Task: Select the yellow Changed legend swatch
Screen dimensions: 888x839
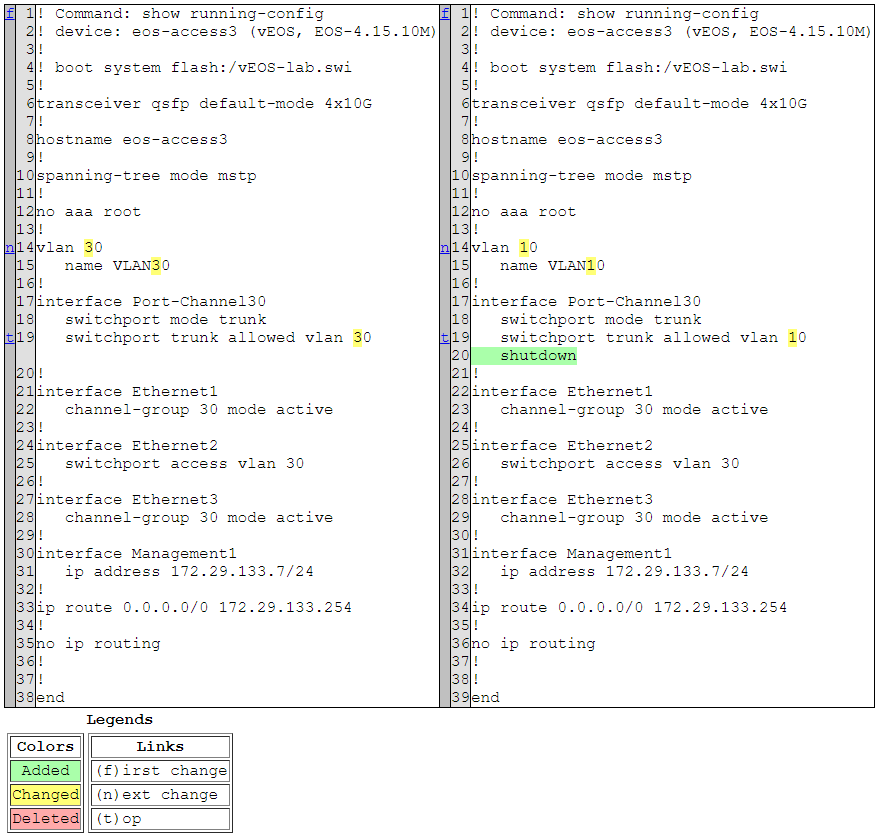Action: (x=45, y=794)
